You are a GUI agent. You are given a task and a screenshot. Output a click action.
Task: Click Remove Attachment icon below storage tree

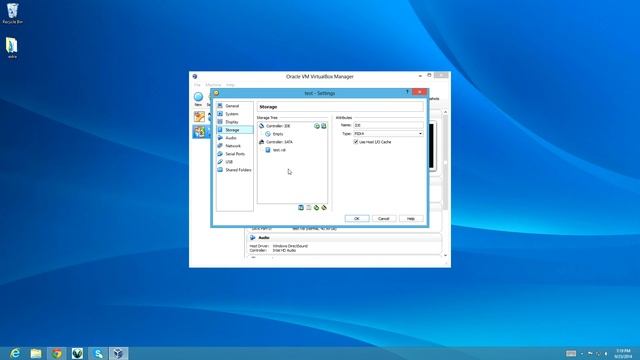coord(324,208)
